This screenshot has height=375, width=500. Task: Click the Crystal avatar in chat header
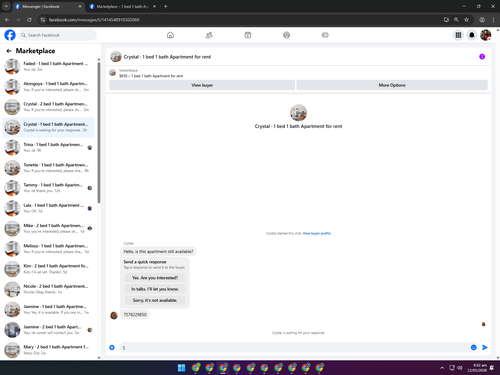tap(116, 57)
